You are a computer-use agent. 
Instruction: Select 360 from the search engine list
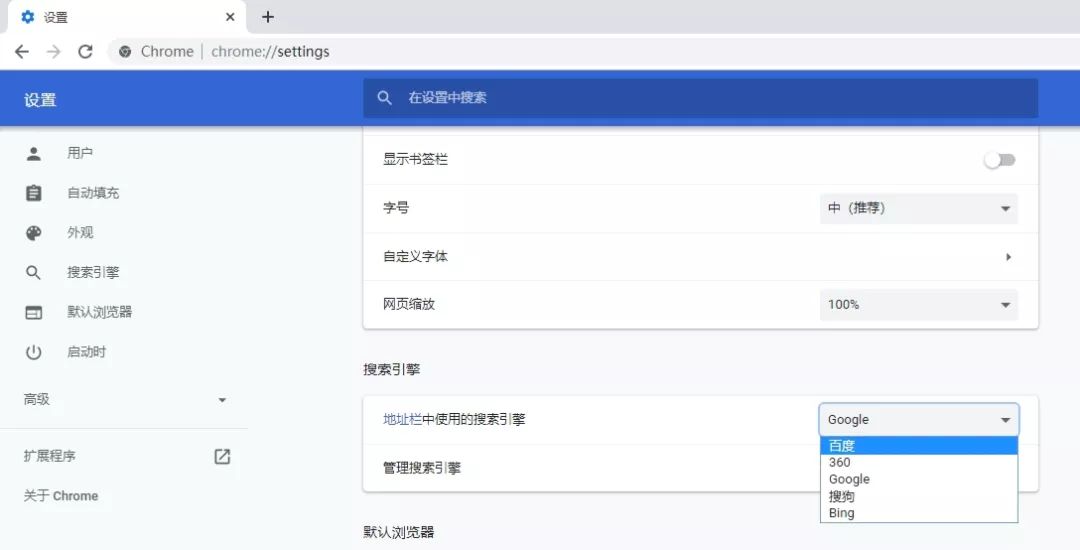click(919, 463)
